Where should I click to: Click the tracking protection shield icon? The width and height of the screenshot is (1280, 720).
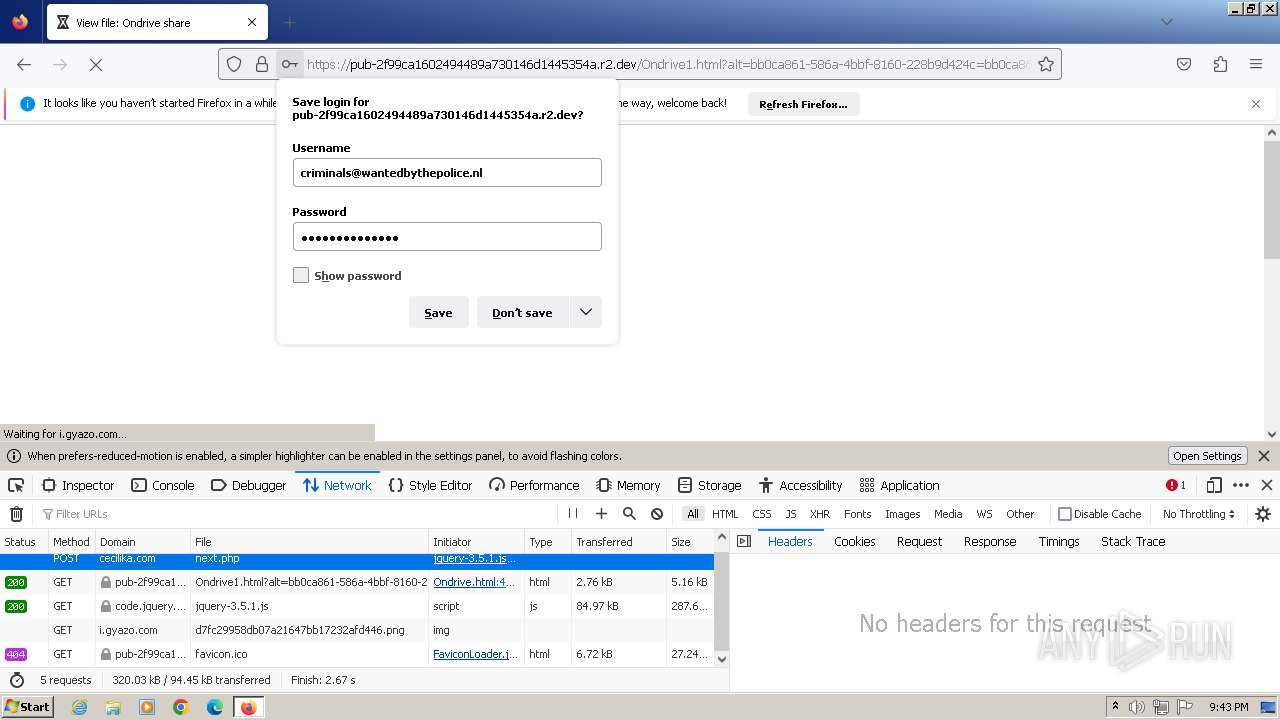click(x=234, y=64)
